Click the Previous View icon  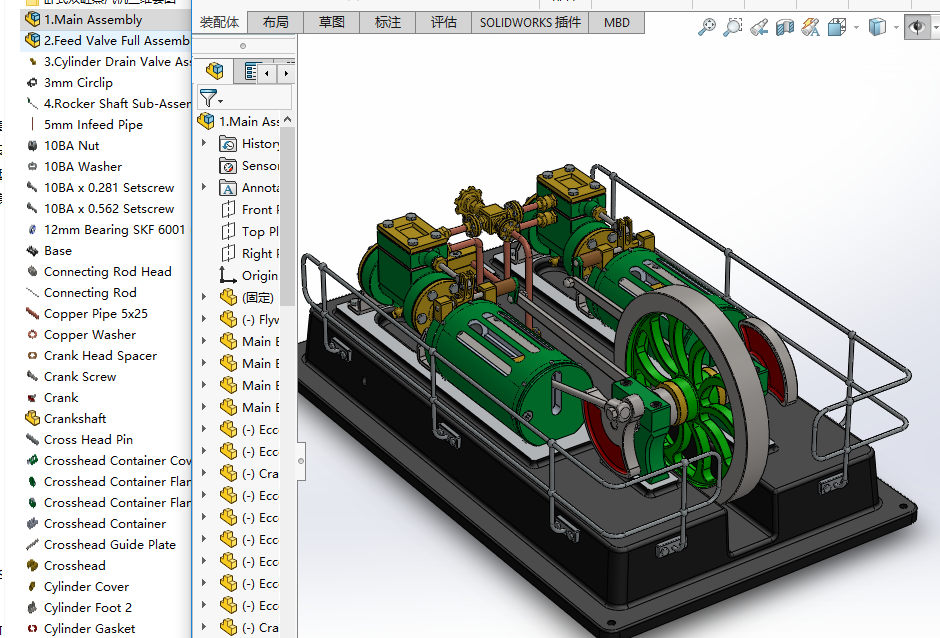point(759,28)
